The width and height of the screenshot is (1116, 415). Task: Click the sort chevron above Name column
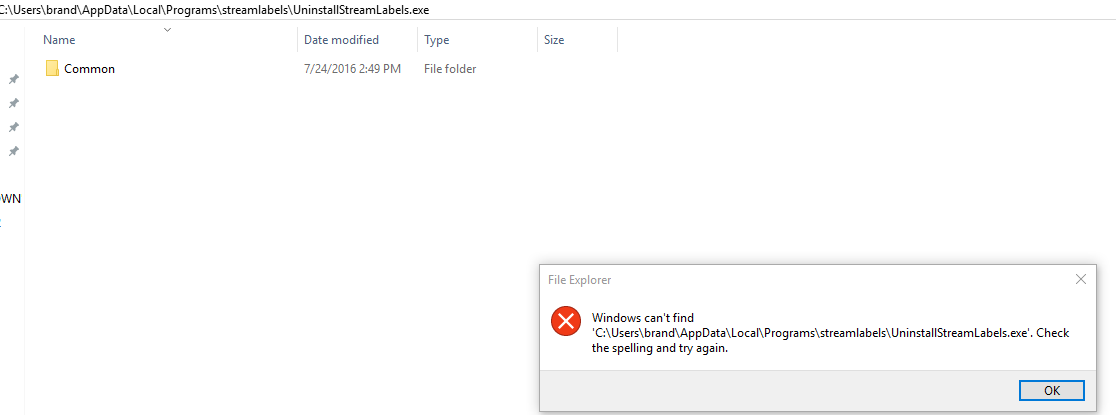pos(167,29)
